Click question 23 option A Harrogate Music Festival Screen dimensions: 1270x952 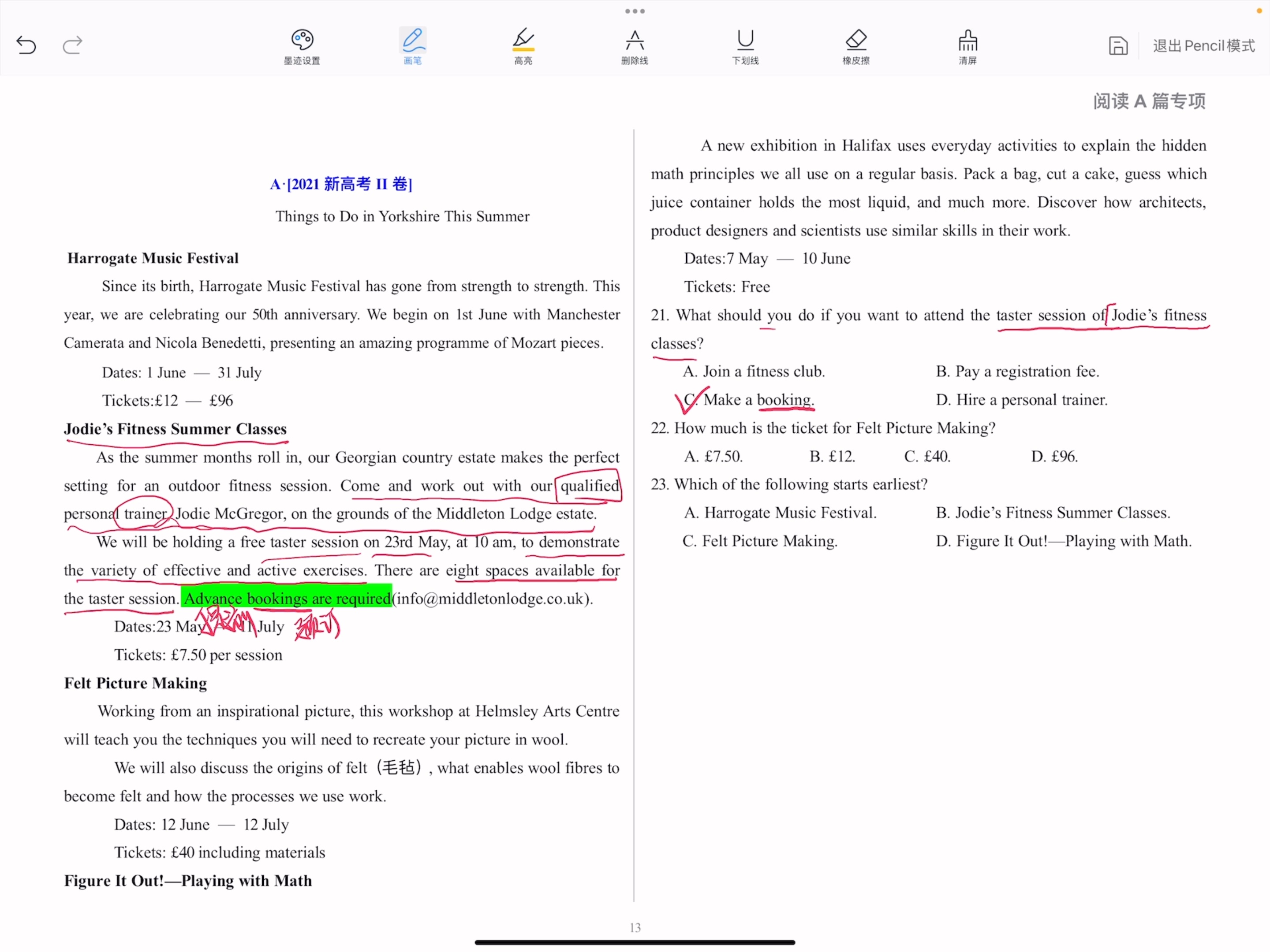[x=780, y=513]
